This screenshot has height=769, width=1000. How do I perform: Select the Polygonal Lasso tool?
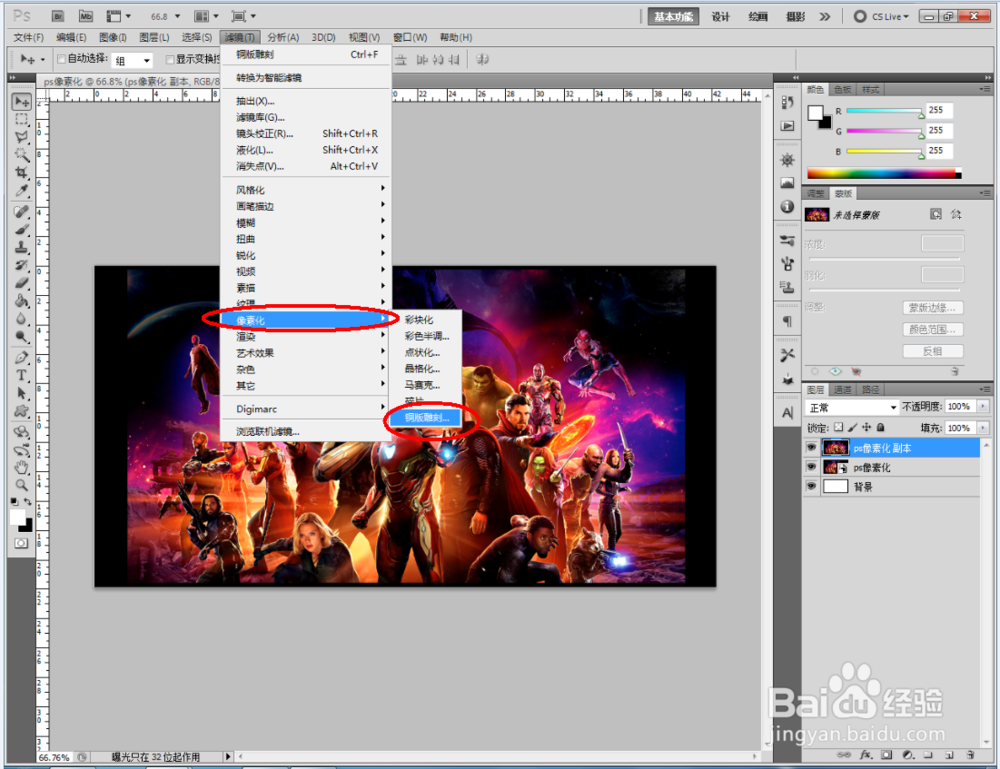click(22, 137)
